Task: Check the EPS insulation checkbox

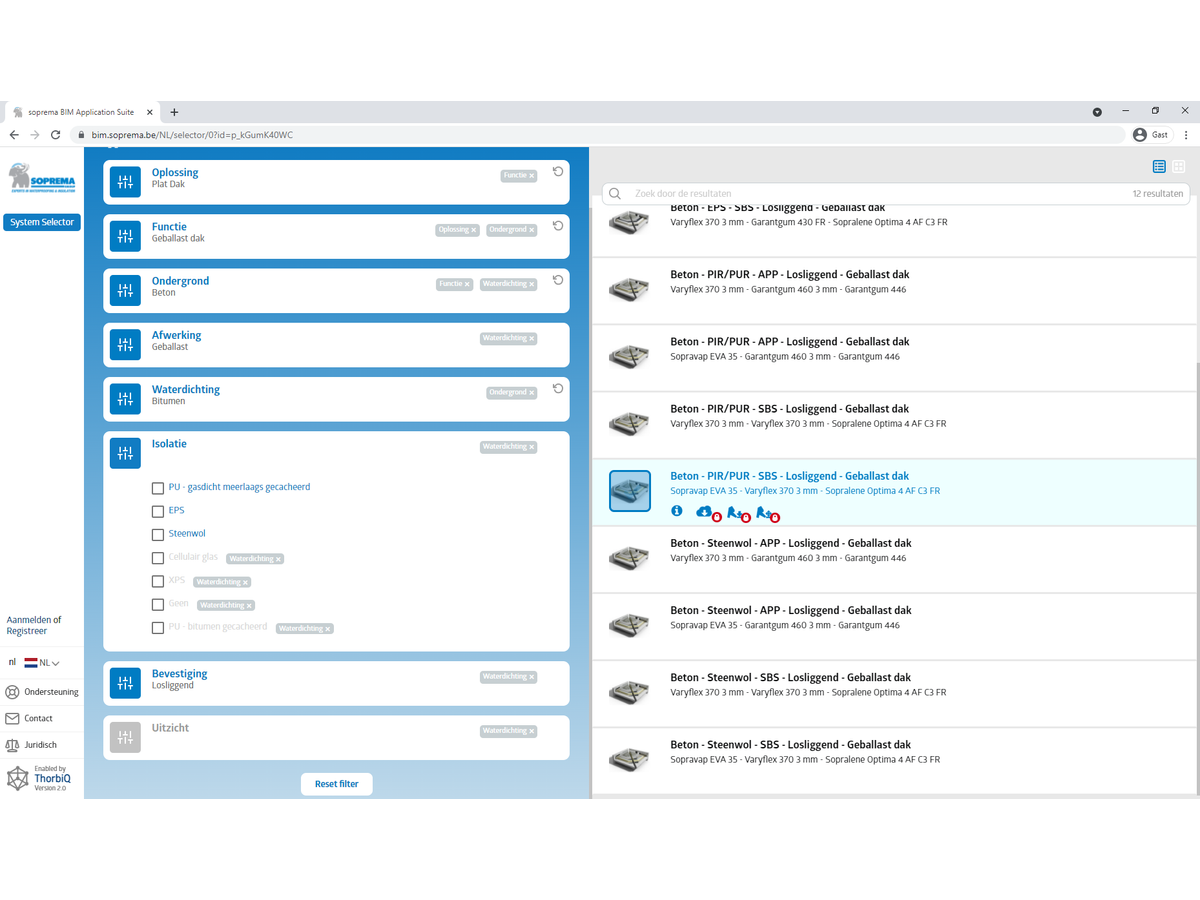Action: tap(158, 511)
